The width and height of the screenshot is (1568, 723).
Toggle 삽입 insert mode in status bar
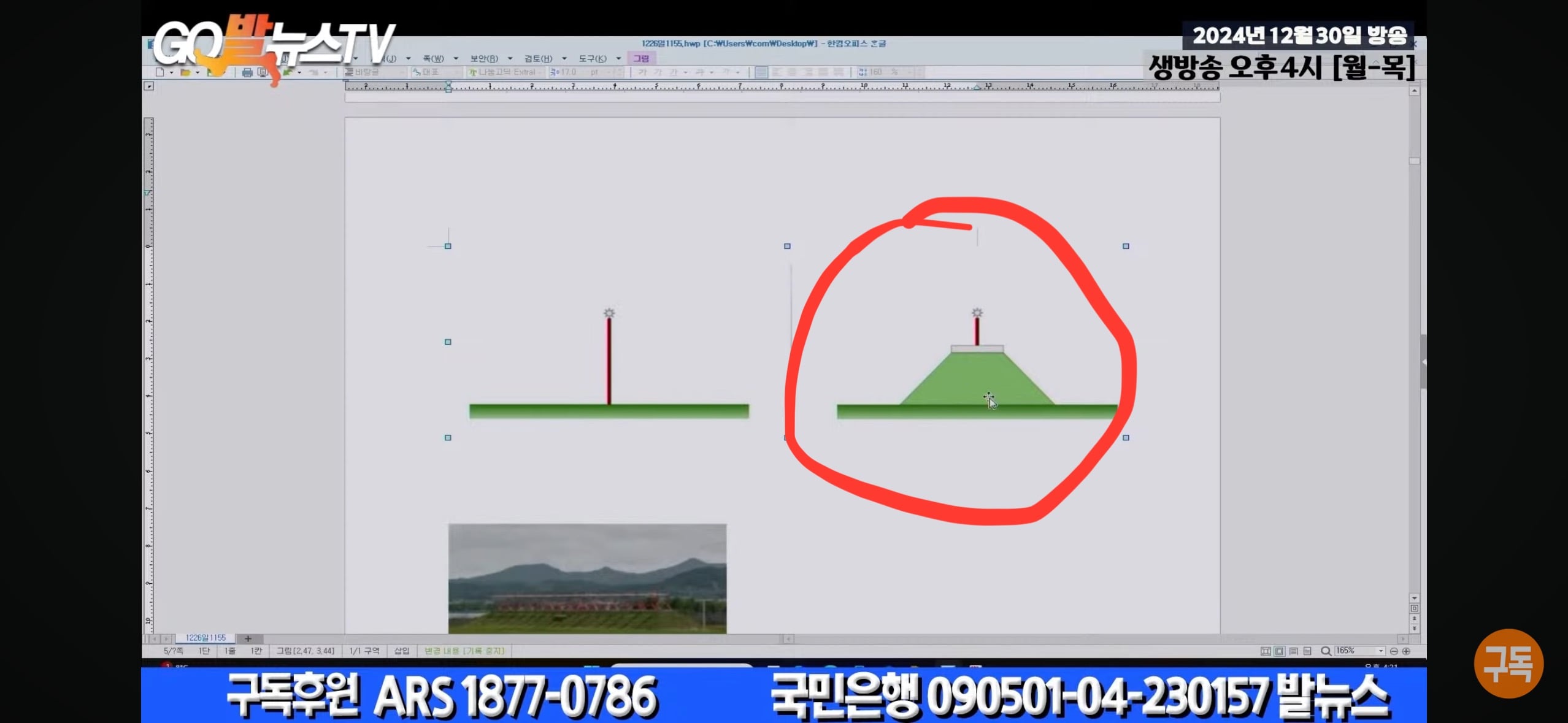coord(402,651)
